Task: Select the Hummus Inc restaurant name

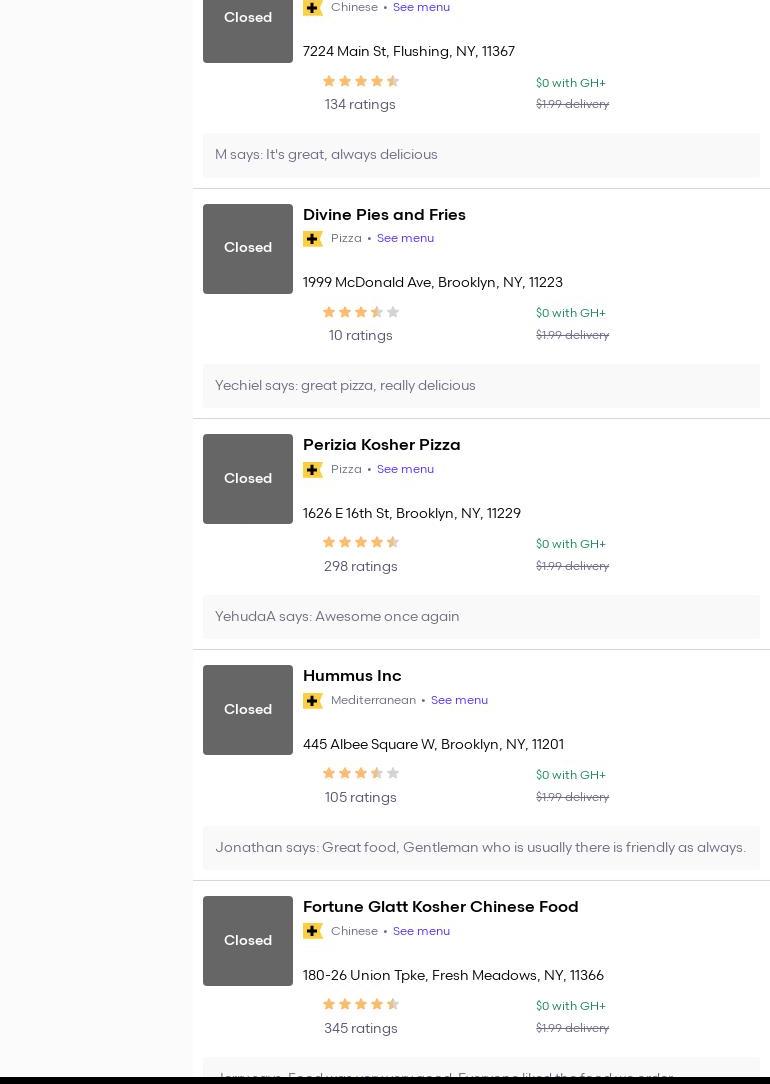Action: (x=352, y=676)
